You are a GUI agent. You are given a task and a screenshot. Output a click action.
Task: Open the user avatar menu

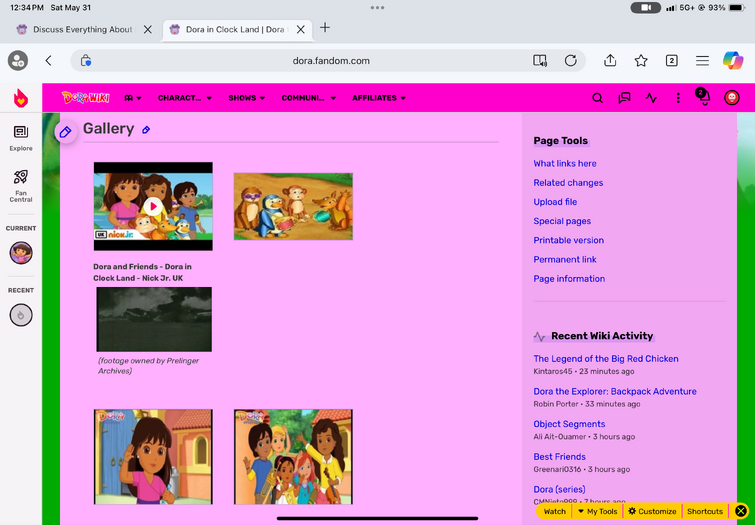732,98
